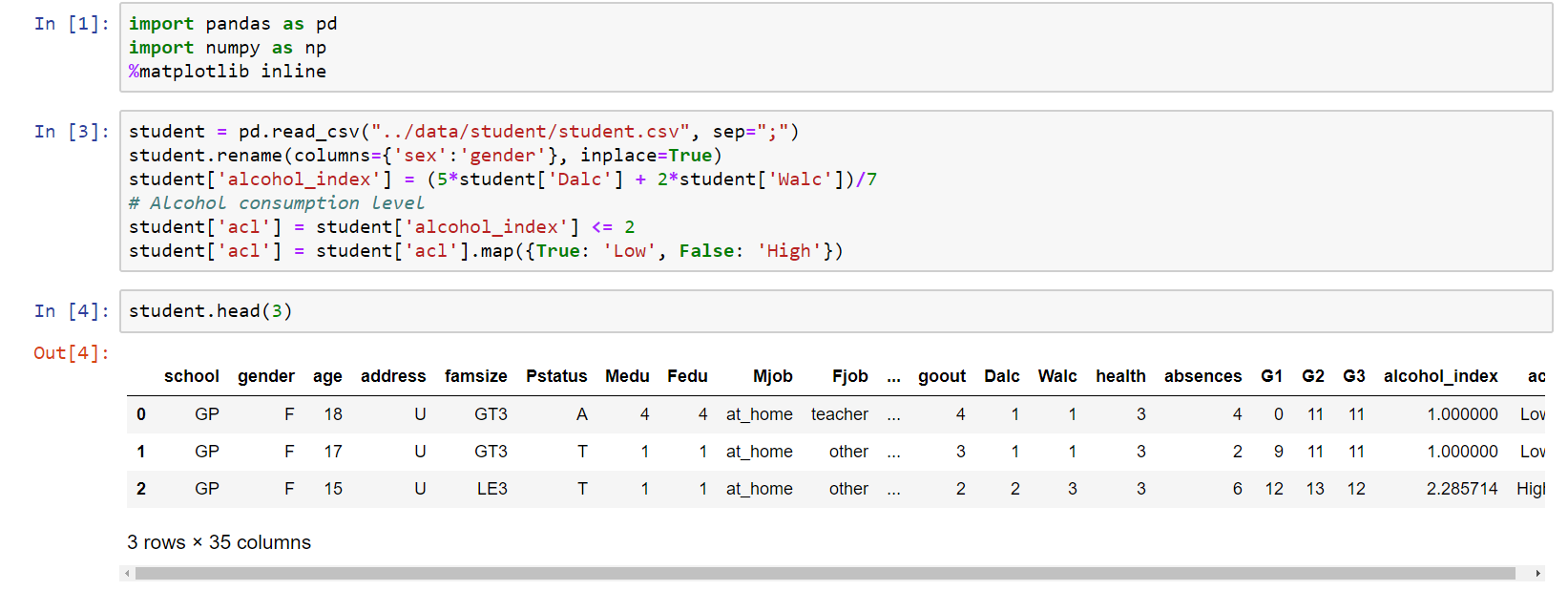Click the student.head(3) code cell
This screenshot has width=1568, height=591.
click(835, 311)
